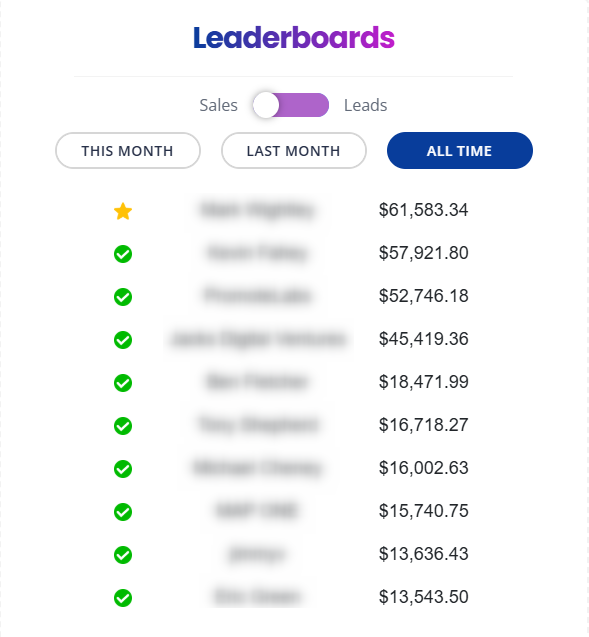589x637 pixels.
Task: Click green checkmark beside $52,746.18
Action: pyautogui.click(x=123, y=297)
